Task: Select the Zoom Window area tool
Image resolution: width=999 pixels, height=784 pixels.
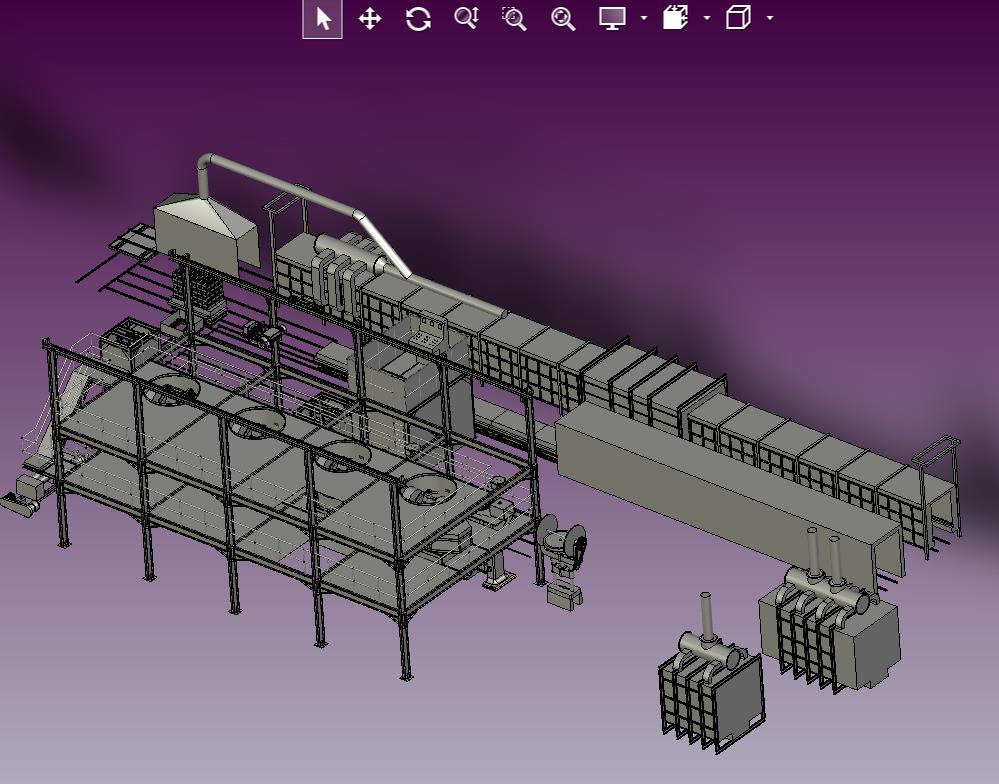Action: click(514, 18)
